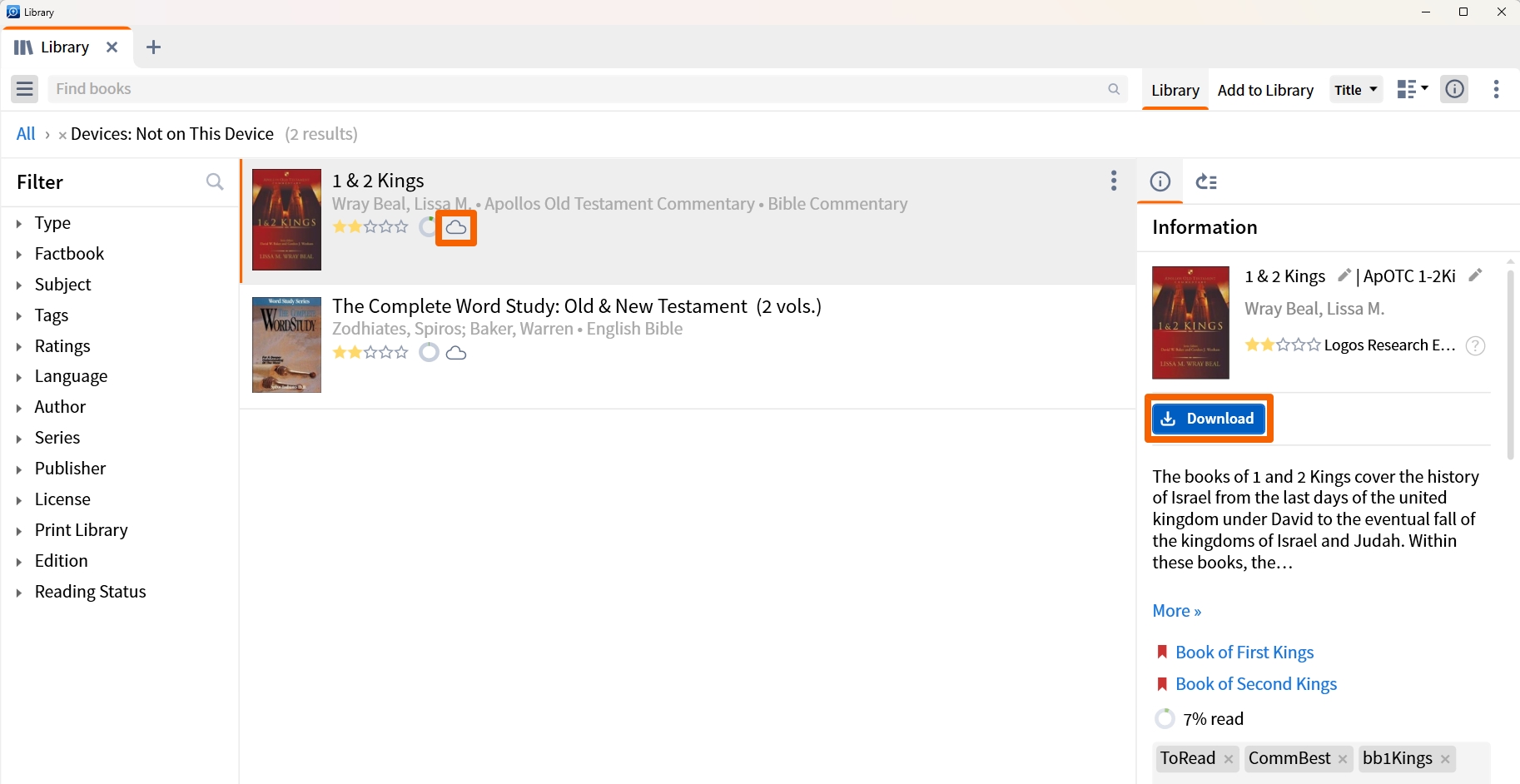Click the 7% read progress ring
This screenshot has height=784, width=1520.
1165,718
